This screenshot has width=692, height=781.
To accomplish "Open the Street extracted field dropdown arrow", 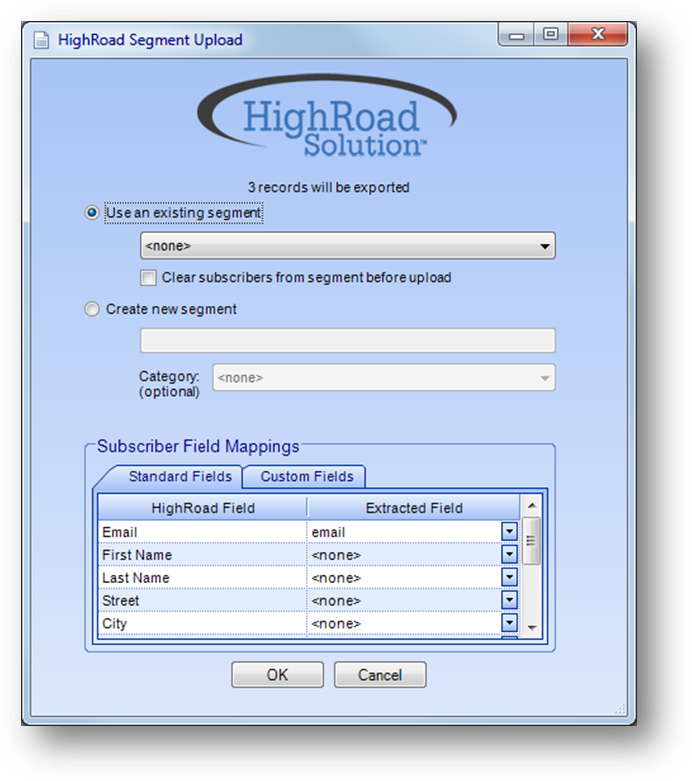I will click(x=509, y=600).
